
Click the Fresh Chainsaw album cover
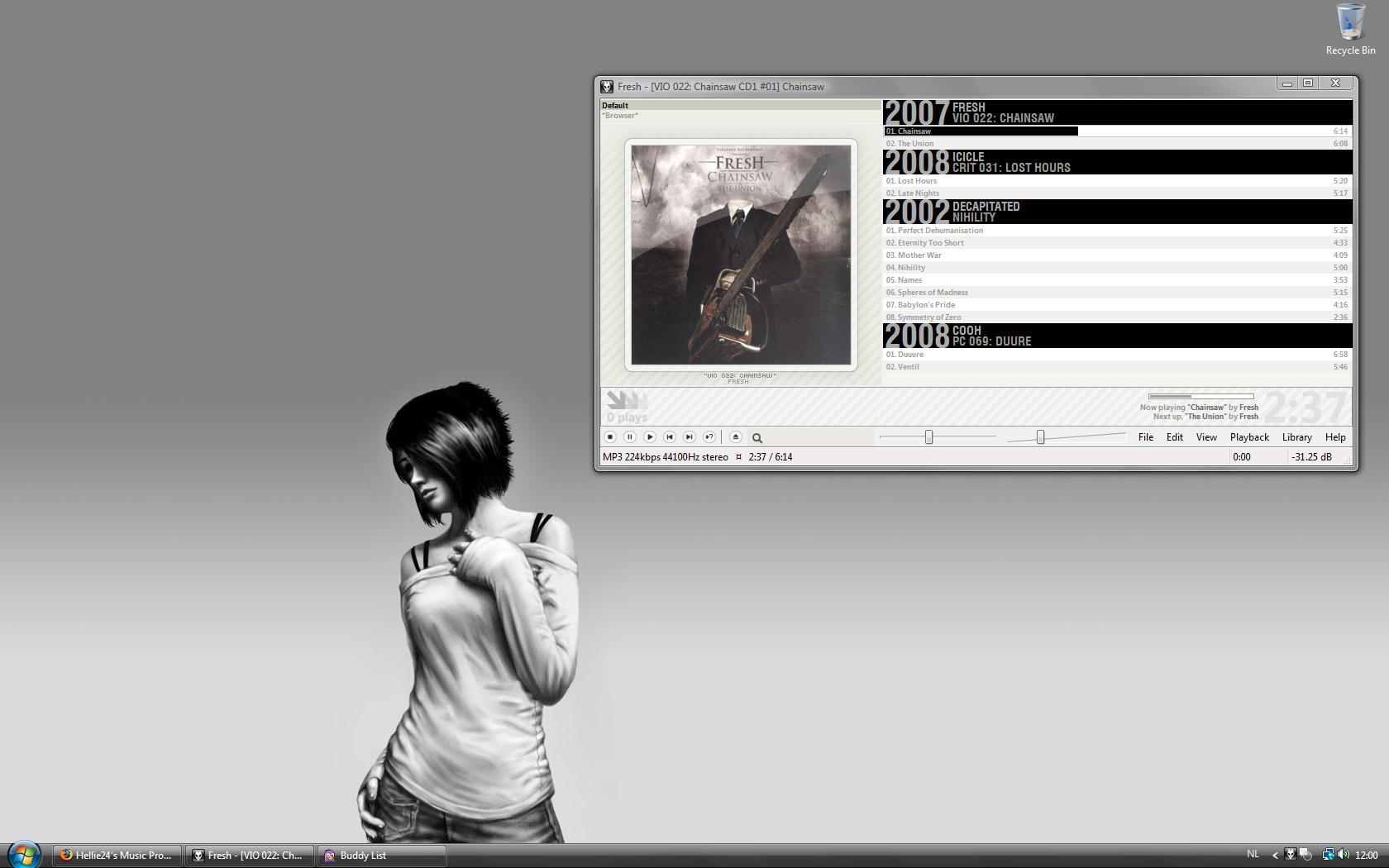(741, 255)
